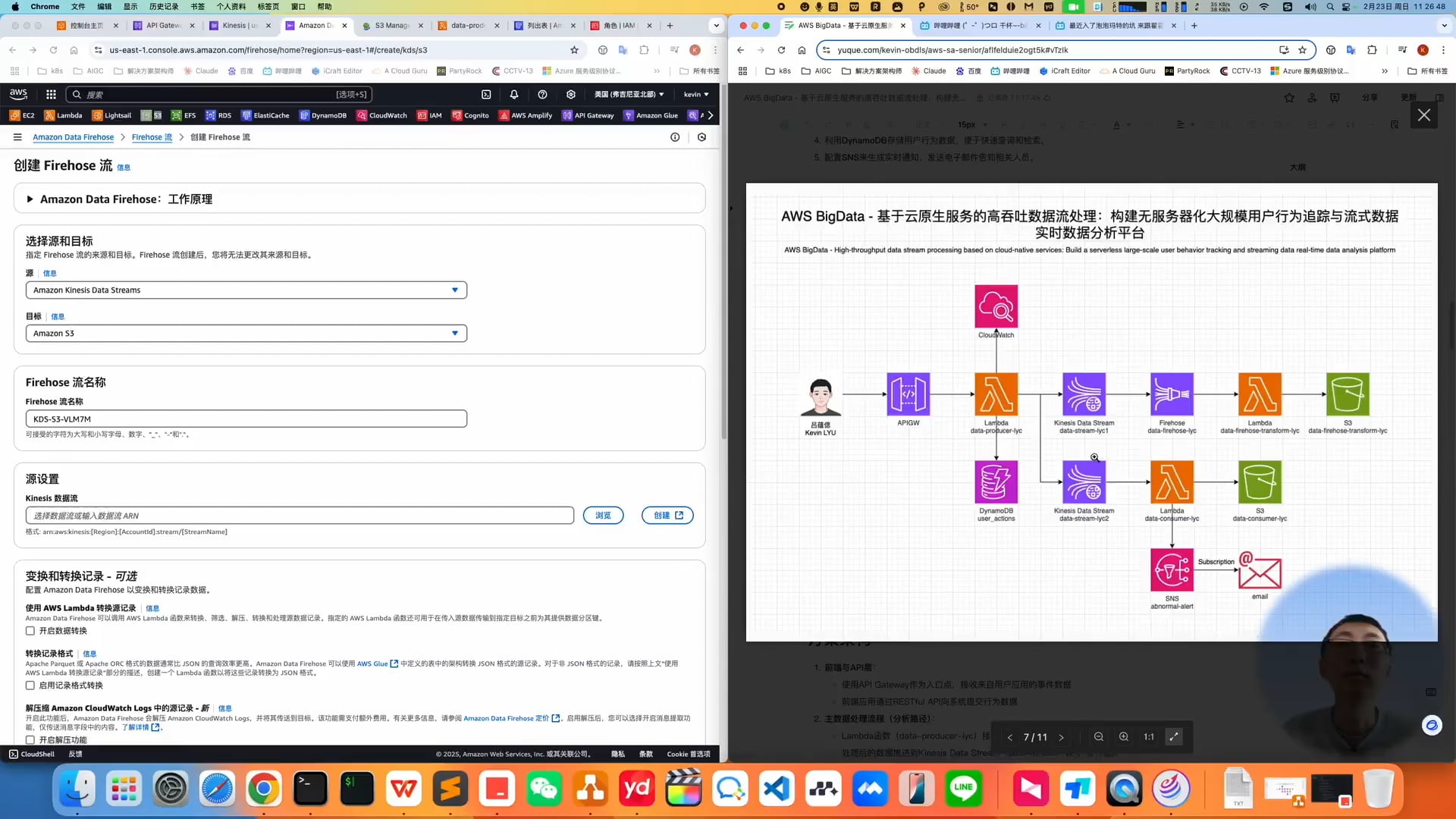Enter fullscreen mode for the Yuque diagram
This screenshot has width=1456, height=819.
pyautogui.click(x=1174, y=736)
